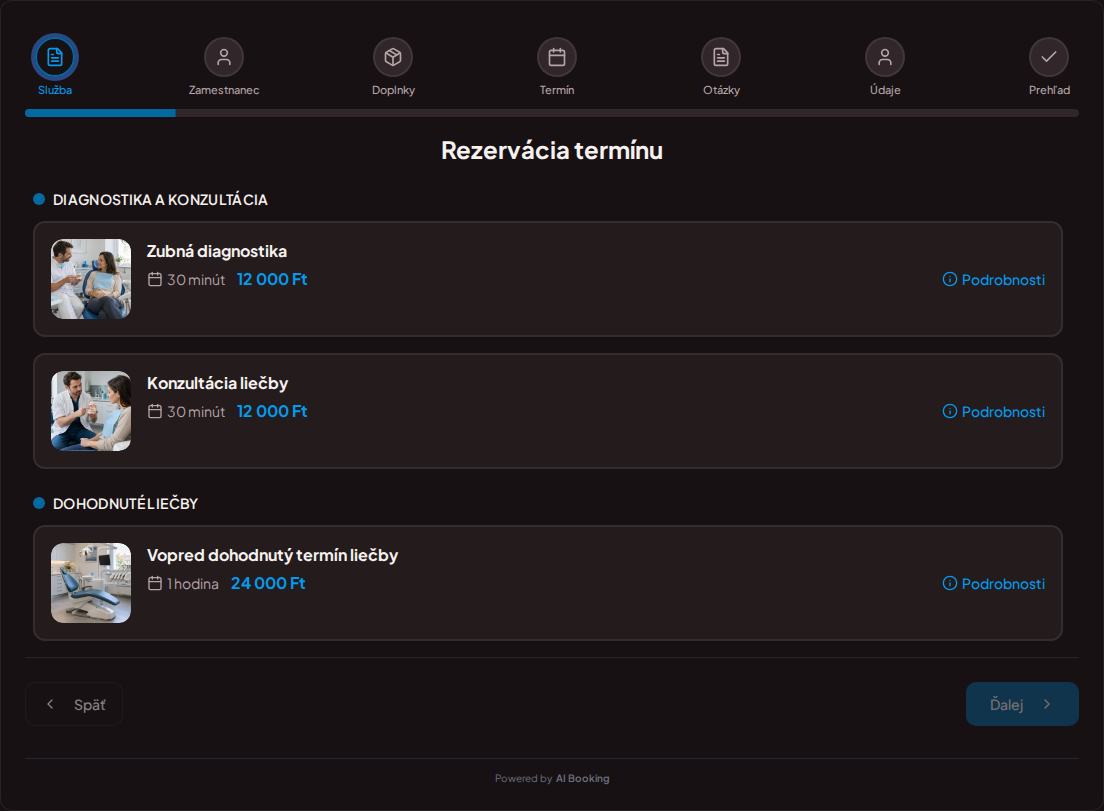The height and width of the screenshot is (811, 1104).
Task: Click calendar icon beside Konzultácia liečby's 30 minút
Action: [x=155, y=411]
